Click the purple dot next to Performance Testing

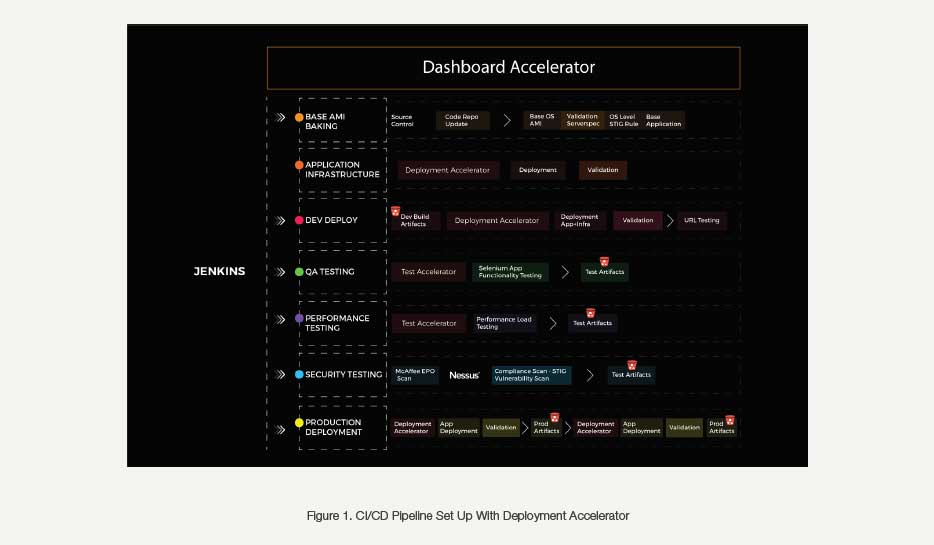click(x=299, y=319)
